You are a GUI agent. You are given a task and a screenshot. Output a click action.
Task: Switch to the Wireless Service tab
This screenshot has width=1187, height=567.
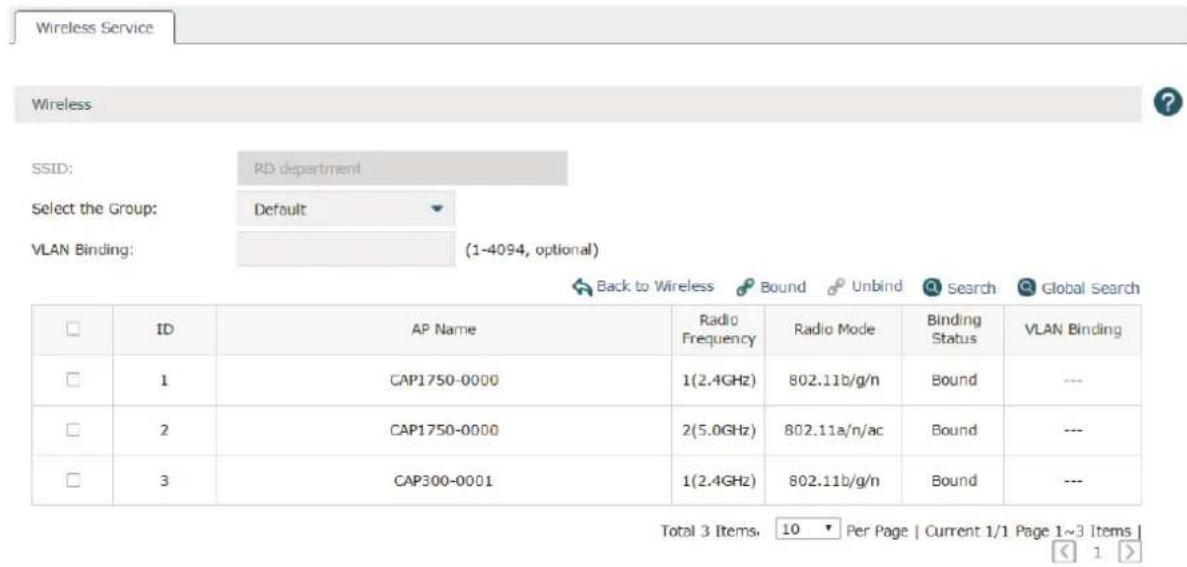95,28
